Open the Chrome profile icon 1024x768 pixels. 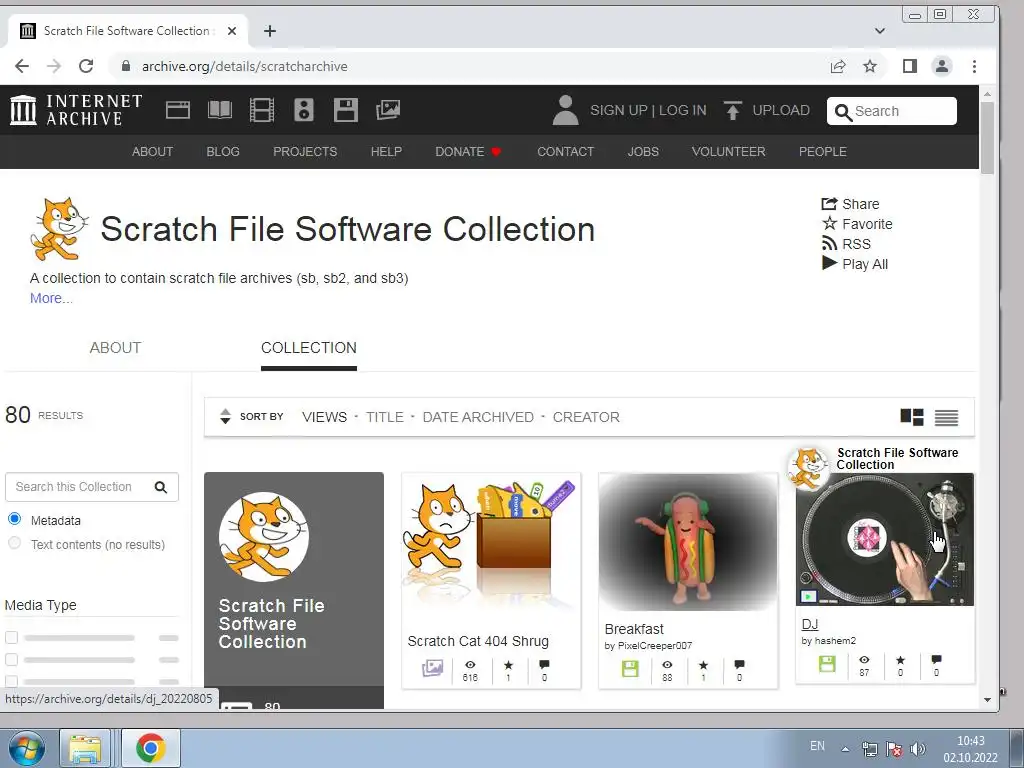tap(942, 66)
